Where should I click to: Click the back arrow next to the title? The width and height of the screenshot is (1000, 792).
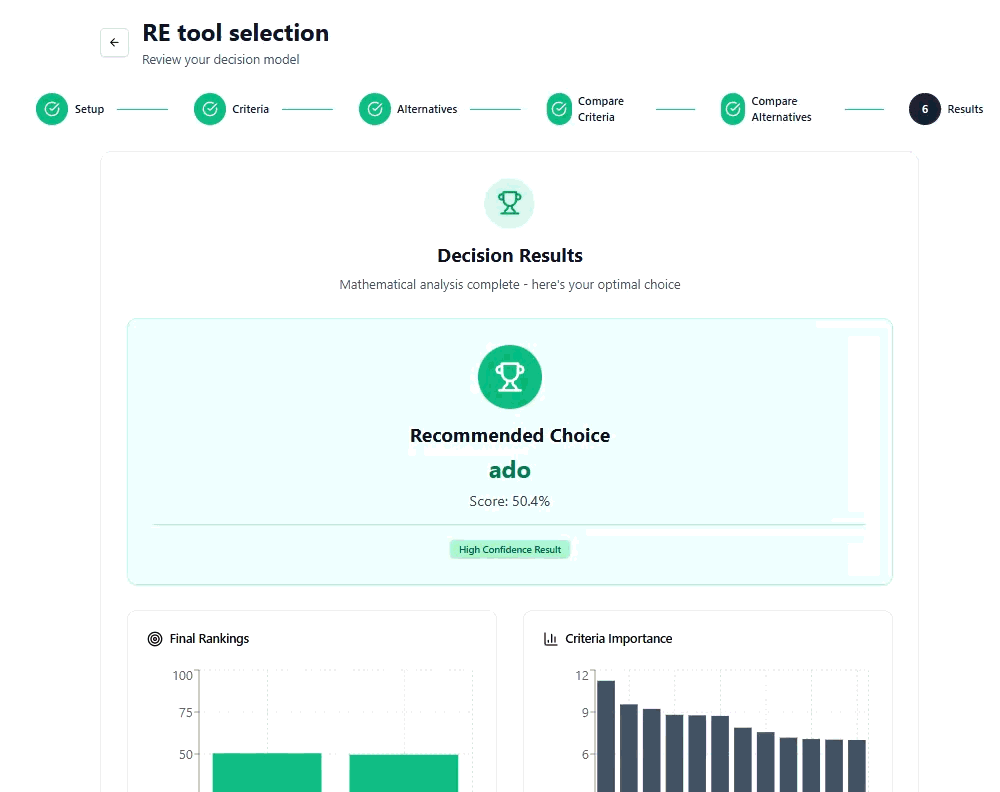[114, 42]
